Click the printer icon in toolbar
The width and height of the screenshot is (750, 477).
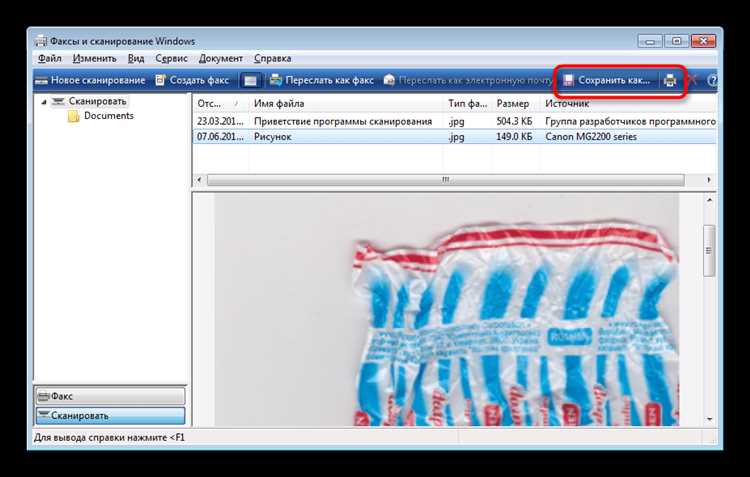pos(670,80)
